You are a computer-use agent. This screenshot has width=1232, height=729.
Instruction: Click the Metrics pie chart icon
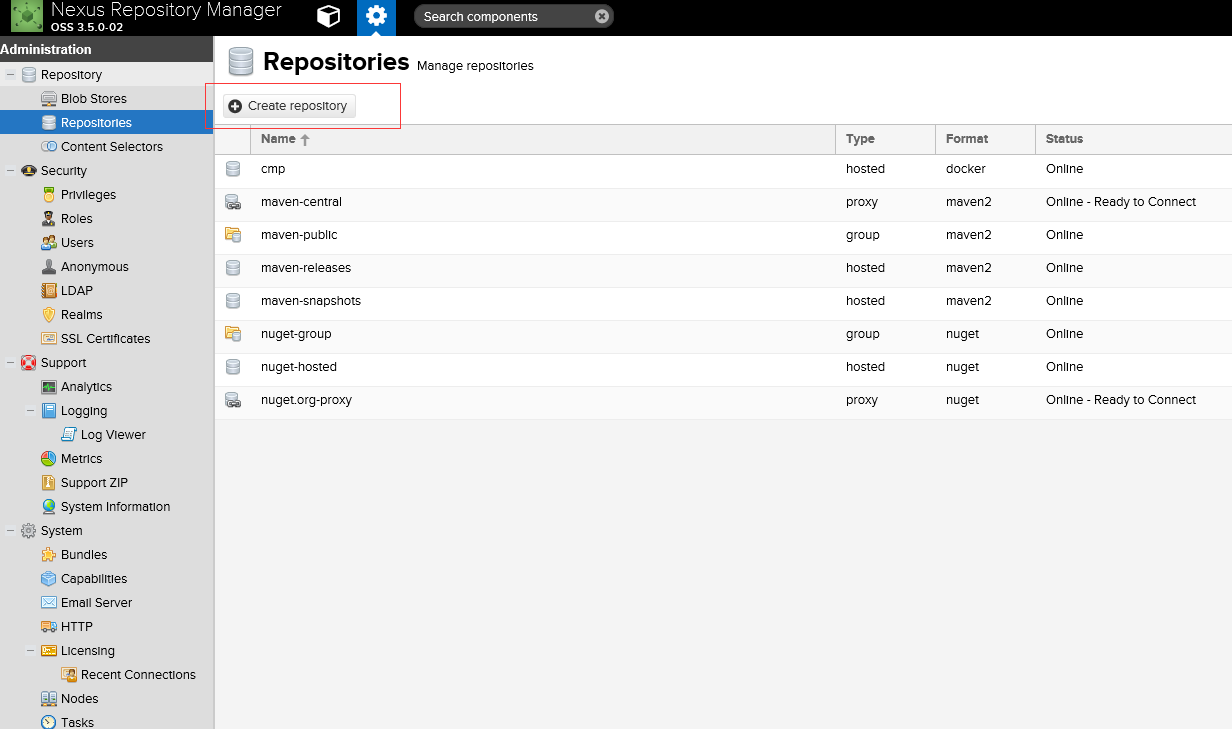coord(49,459)
